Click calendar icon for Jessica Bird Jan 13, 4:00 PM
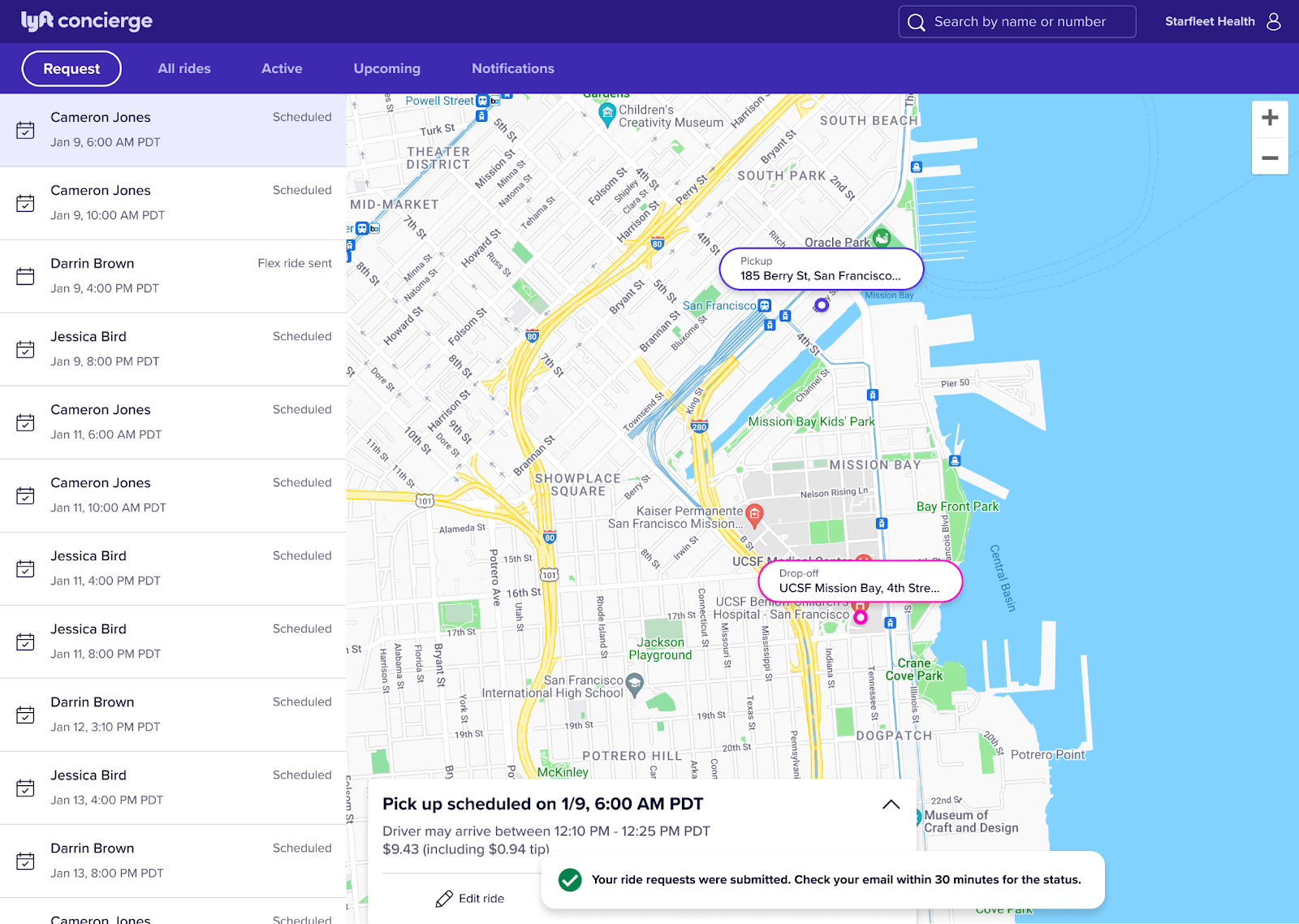 pos(25,788)
